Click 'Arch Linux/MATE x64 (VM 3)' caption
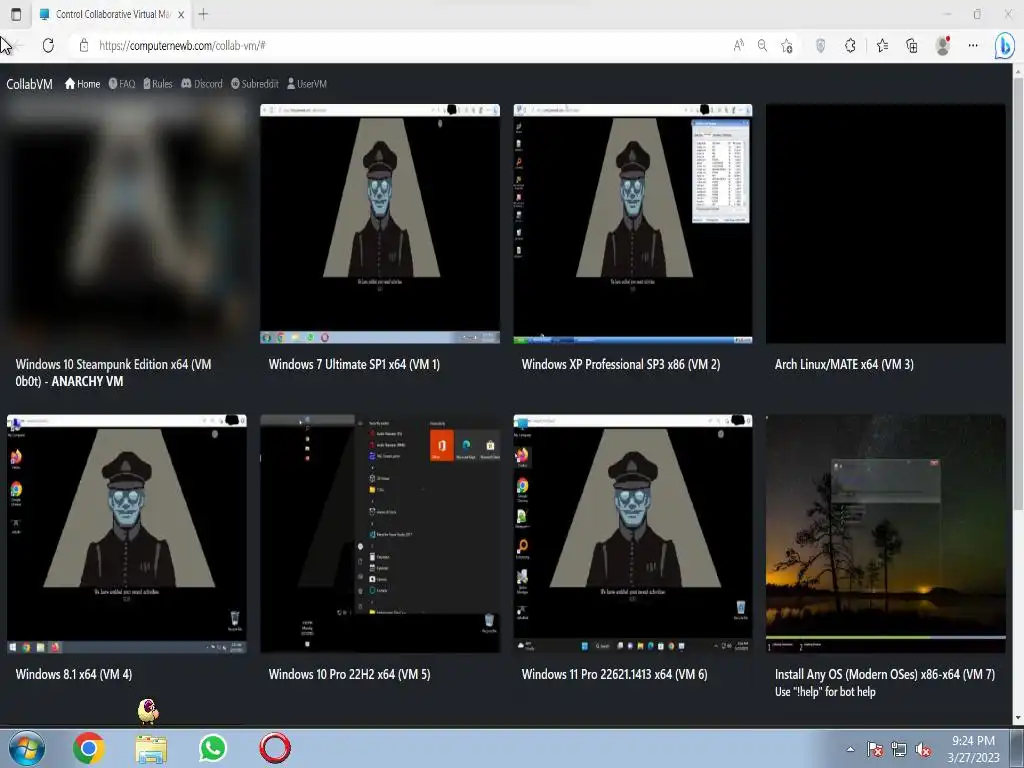Image resolution: width=1024 pixels, height=768 pixels. pos(844,364)
